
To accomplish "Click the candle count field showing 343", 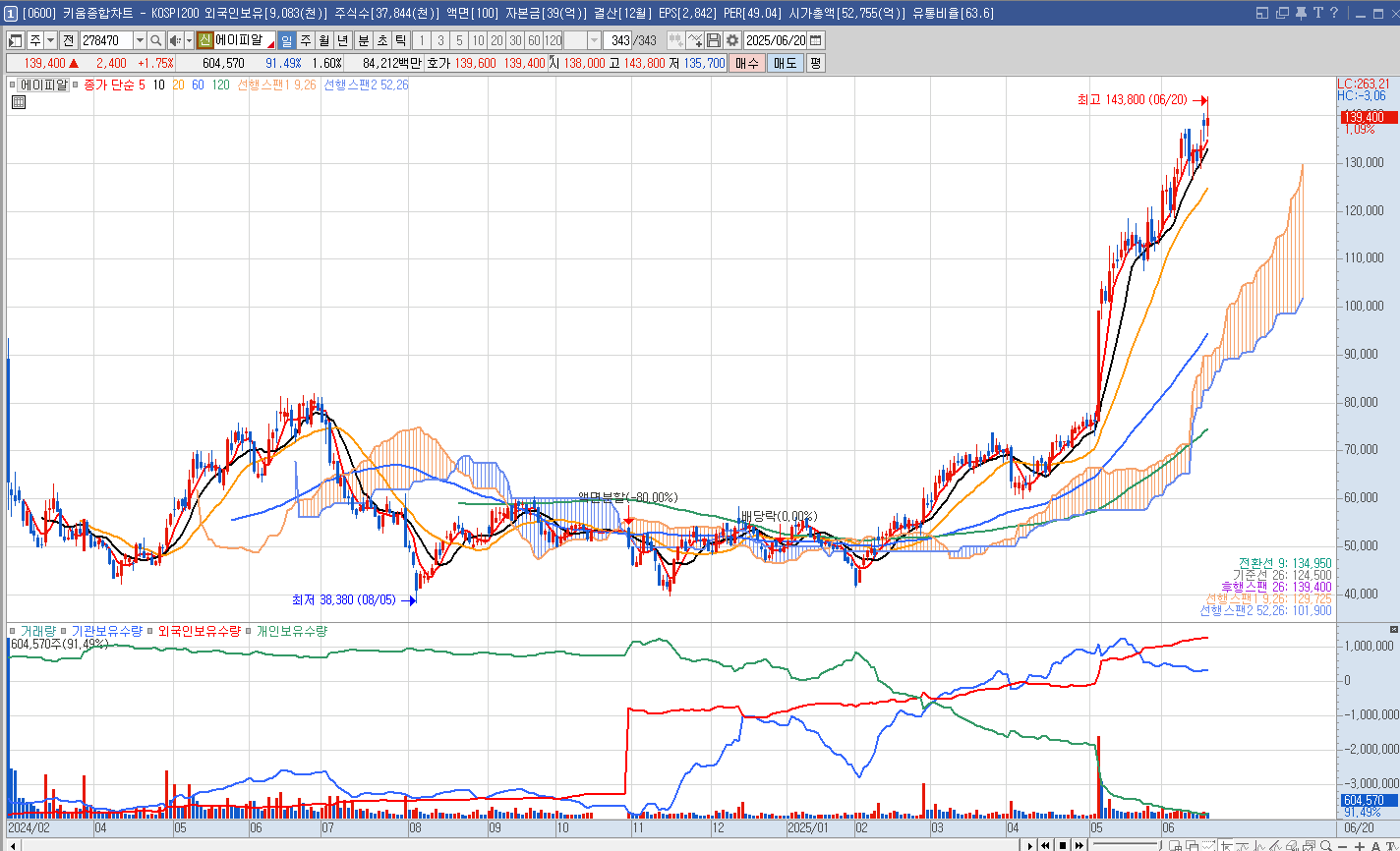I will [x=617, y=40].
